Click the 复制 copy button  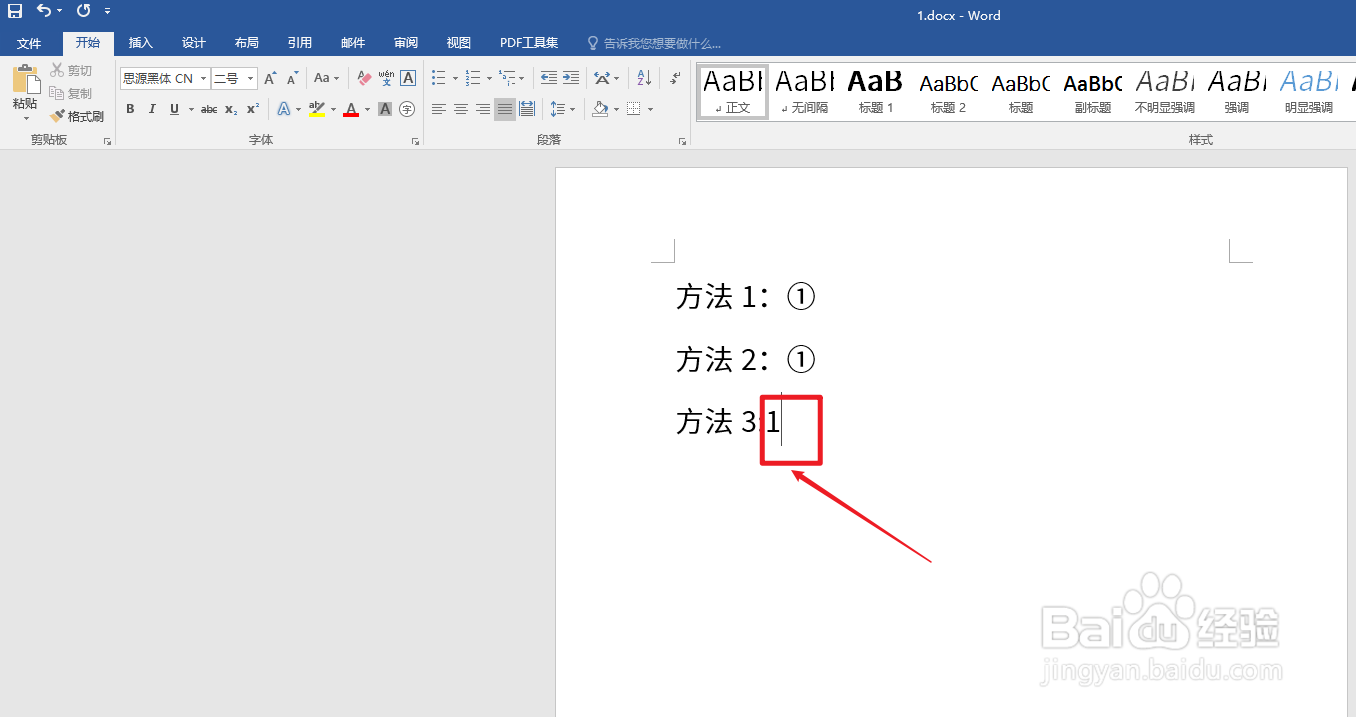click(x=71, y=93)
